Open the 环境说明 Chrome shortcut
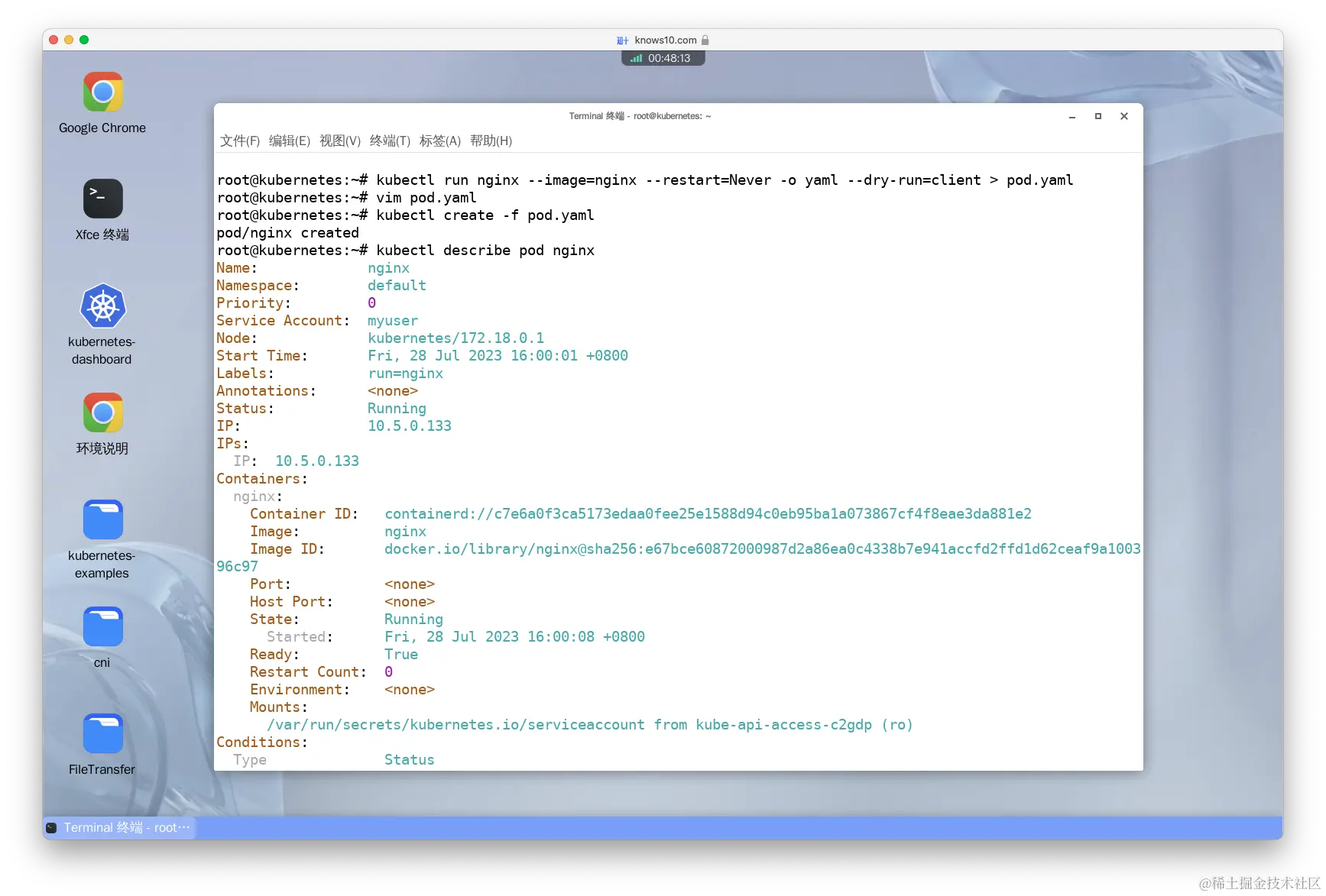Screen dimensions: 1326x896 102,412
